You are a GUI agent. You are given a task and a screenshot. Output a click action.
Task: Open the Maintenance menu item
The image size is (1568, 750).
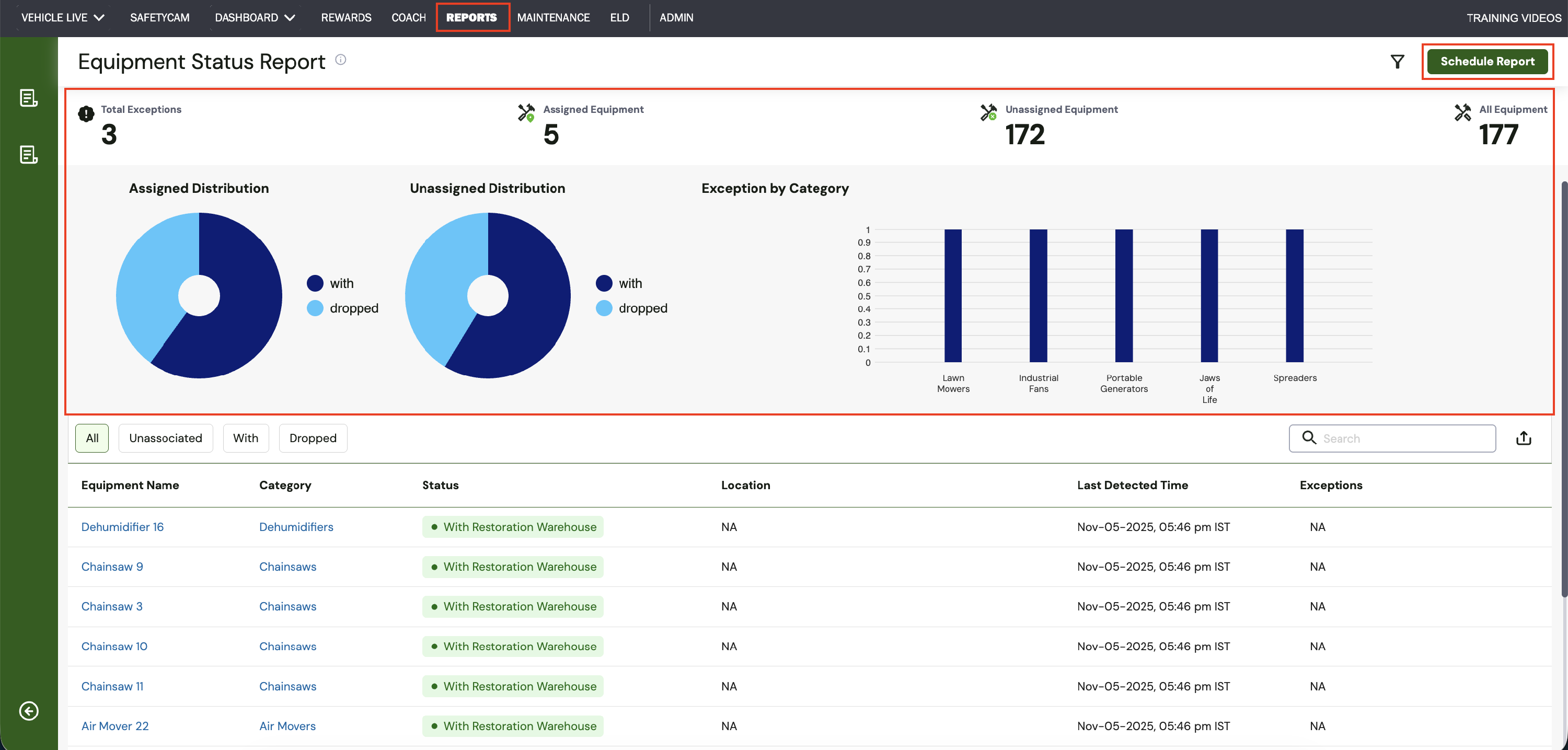[x=554, y=18]
